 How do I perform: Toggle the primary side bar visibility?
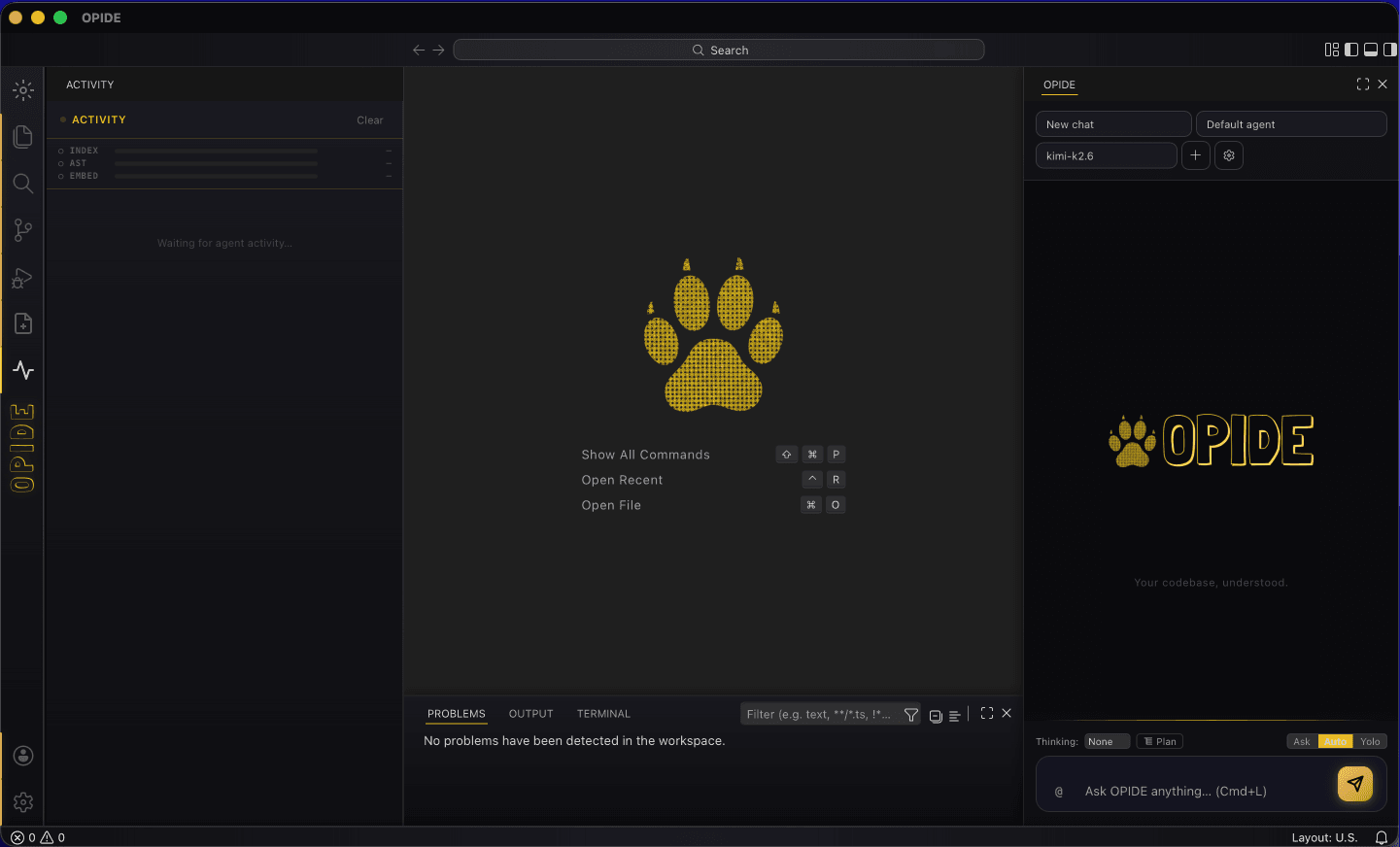tap(1351, 50)
